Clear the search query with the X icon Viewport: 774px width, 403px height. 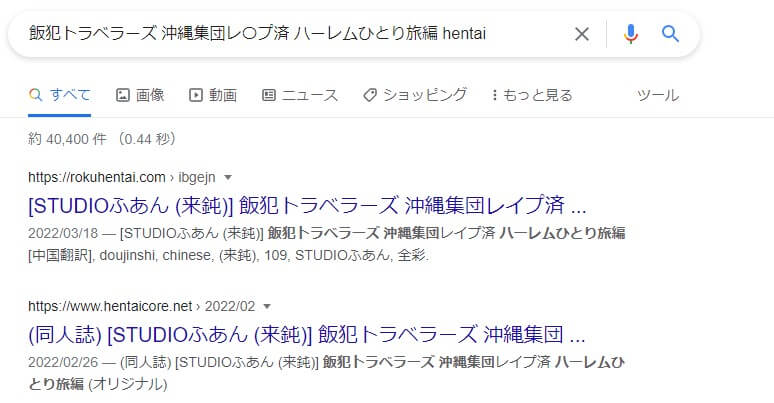point(582,34)
